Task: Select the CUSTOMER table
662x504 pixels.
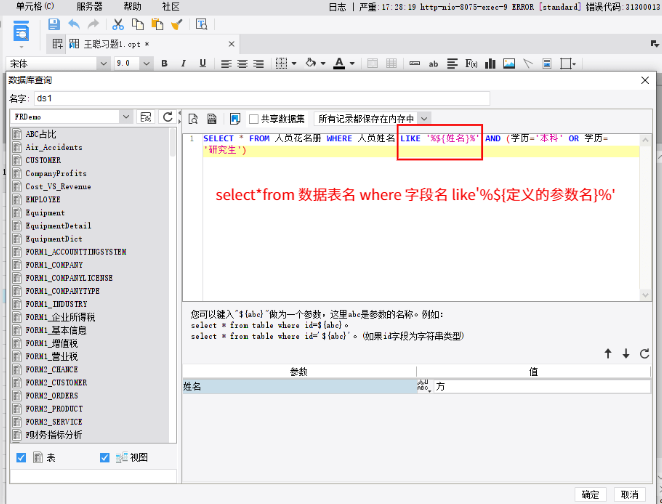Action: (x=43, y=160)
